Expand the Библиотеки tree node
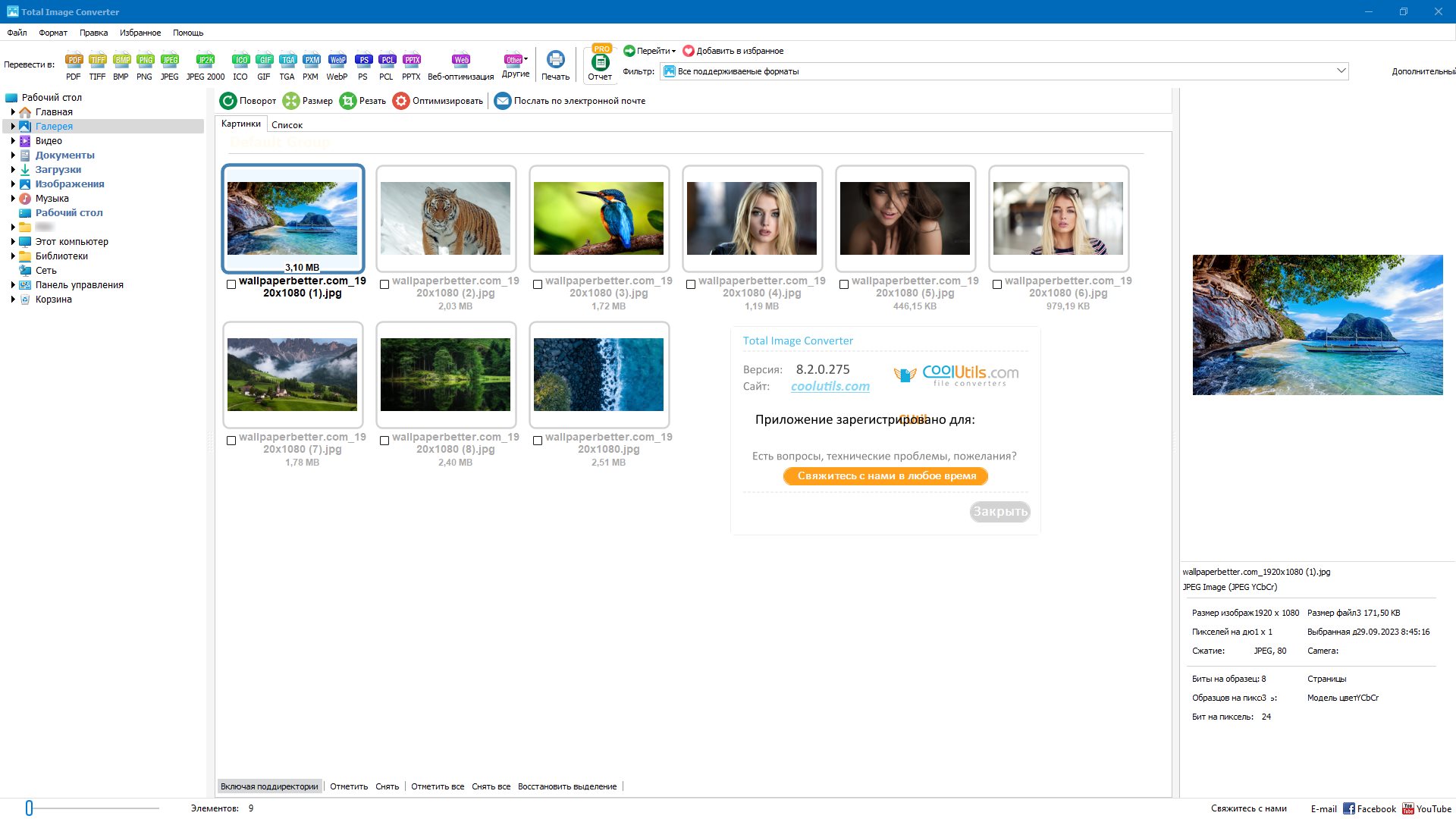The height and width of the screenshot is (819, 1456). tap(13, 256)
